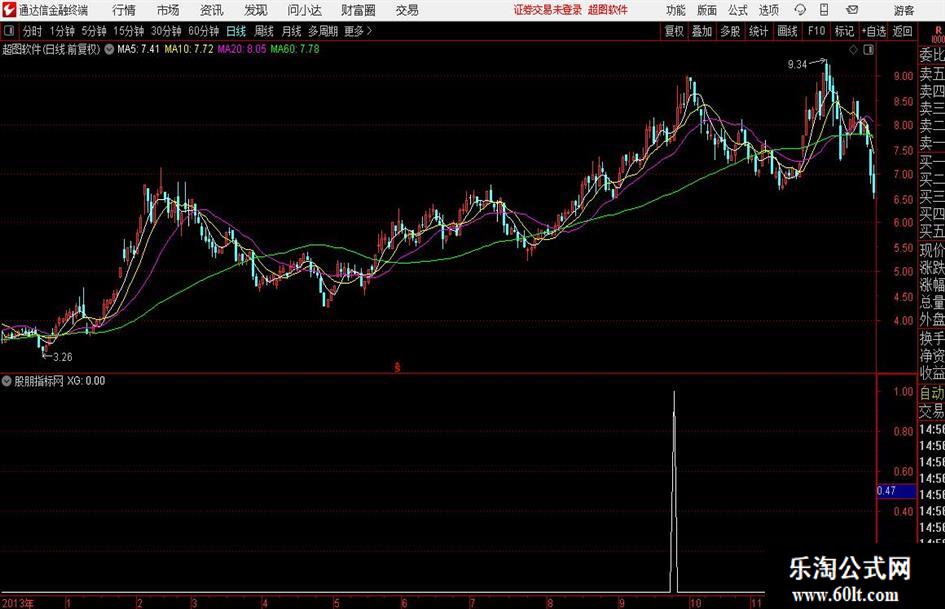The width and height of the screenshot is (945, 609).
Task: Open dropdown arrow beside 股朋指标网 indicator
Action: tap(7, 381)
